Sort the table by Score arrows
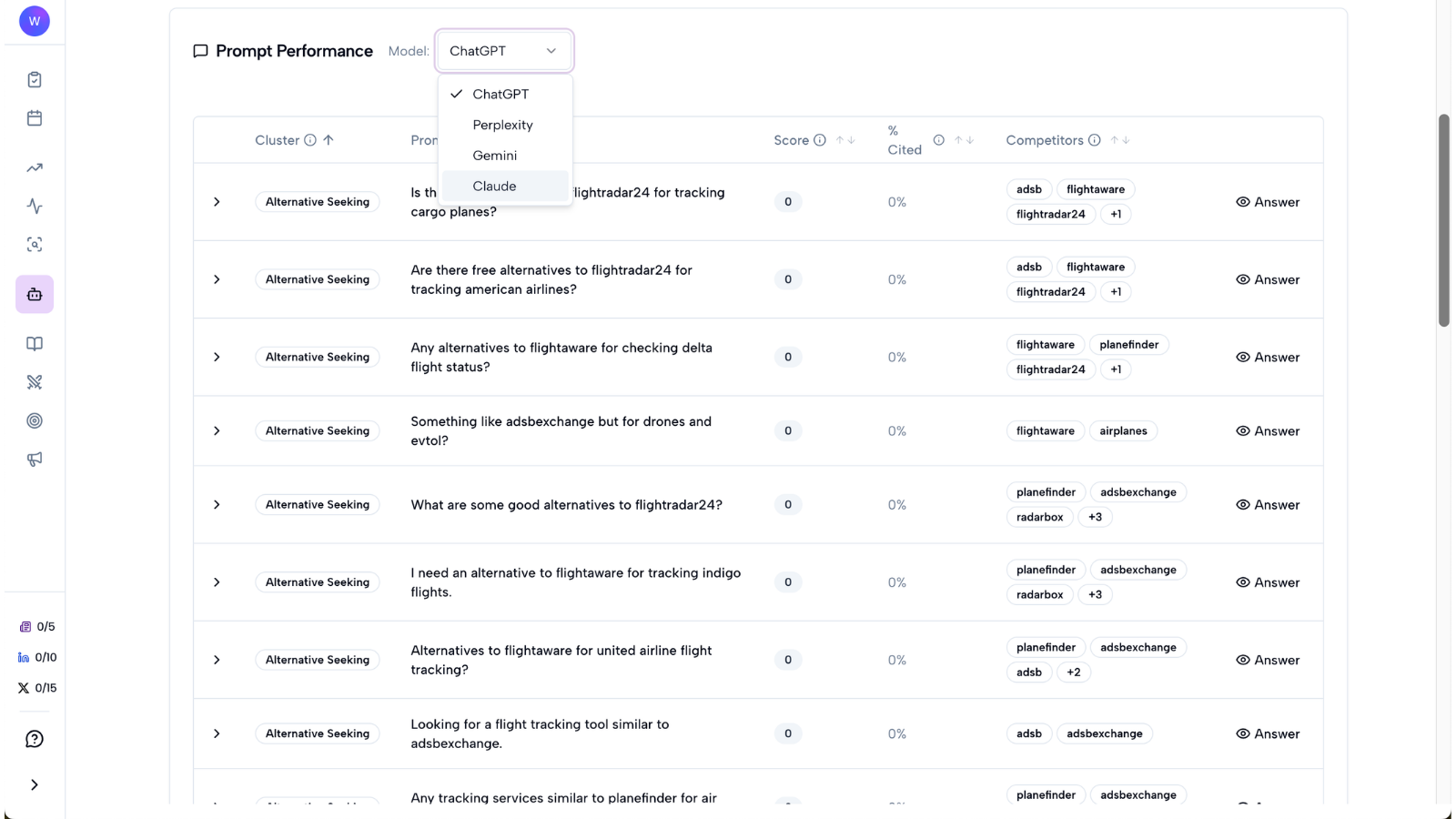 (845, 140)
